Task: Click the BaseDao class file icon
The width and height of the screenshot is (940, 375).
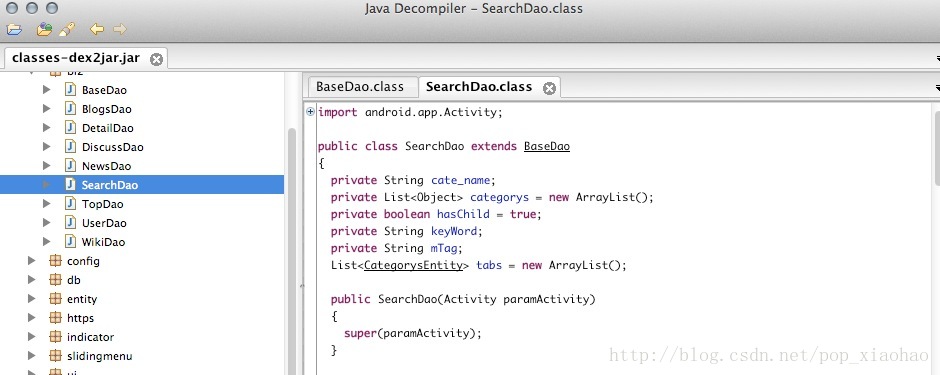Action: tap(70, 90)
